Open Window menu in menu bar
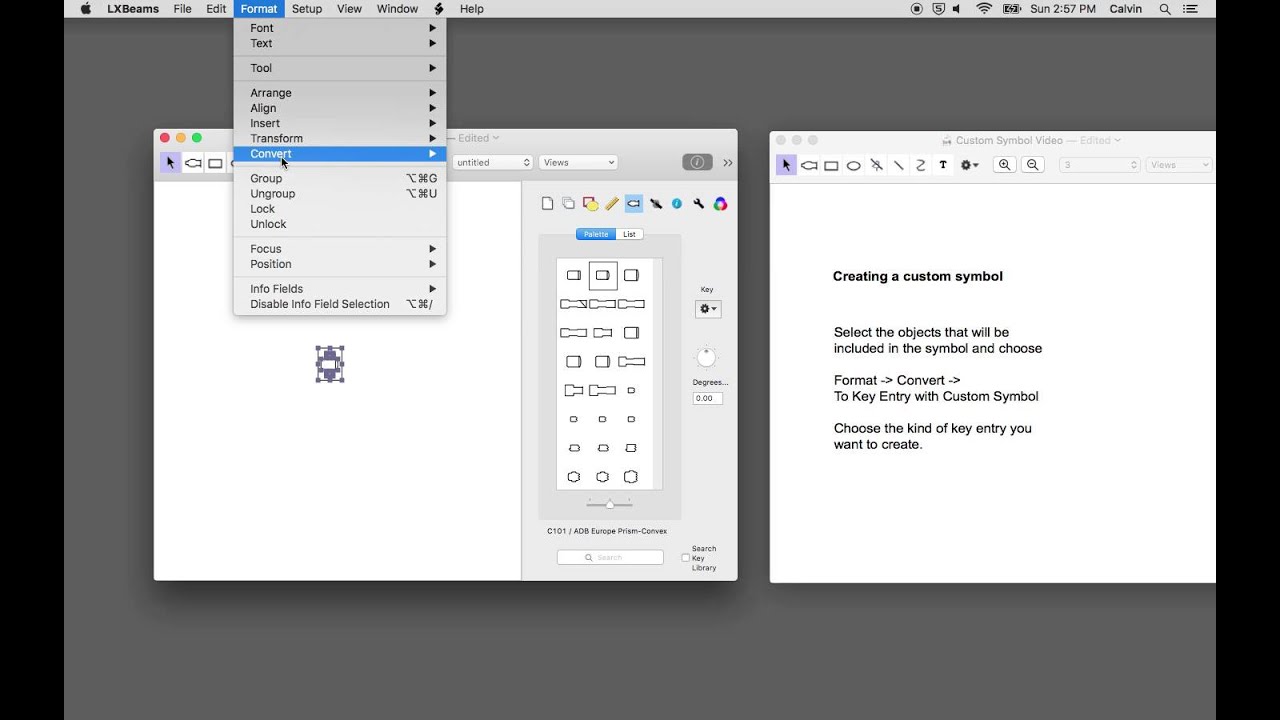The height and width of the screenshot is (720, 1280). [397, 9]
